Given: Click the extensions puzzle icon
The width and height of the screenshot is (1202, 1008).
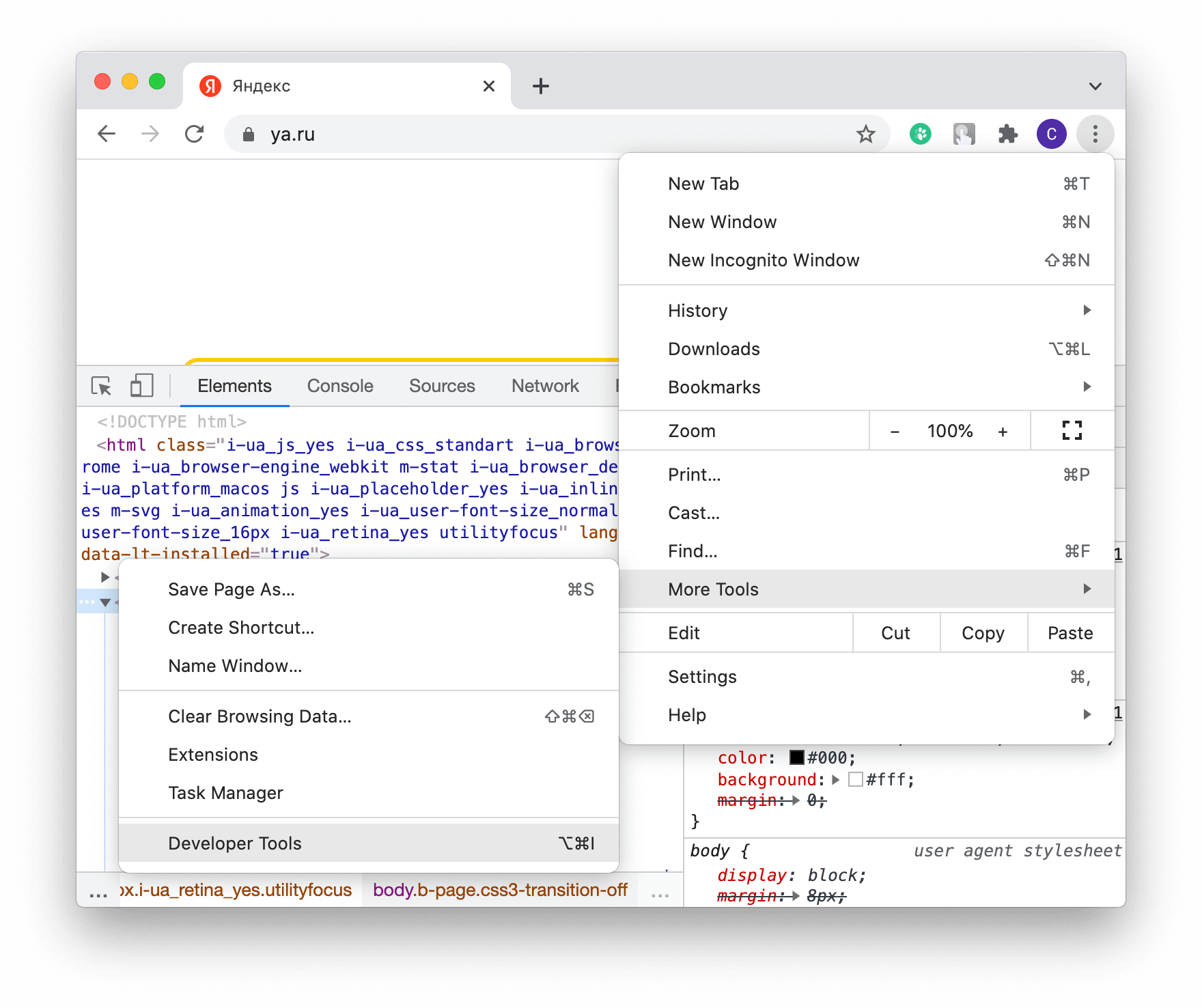Looking at the screenshot, I should click(1007, 134).
